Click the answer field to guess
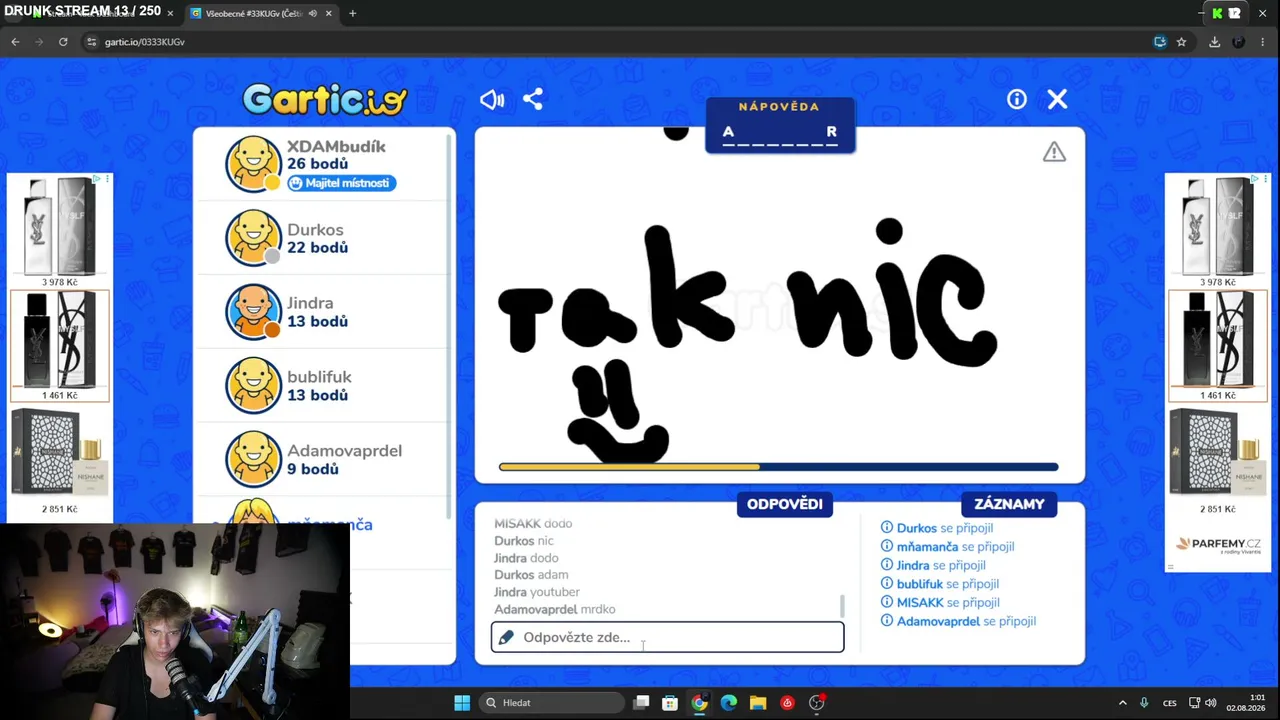This screenshot has height=720, width=1280. (x=667, y=637)
